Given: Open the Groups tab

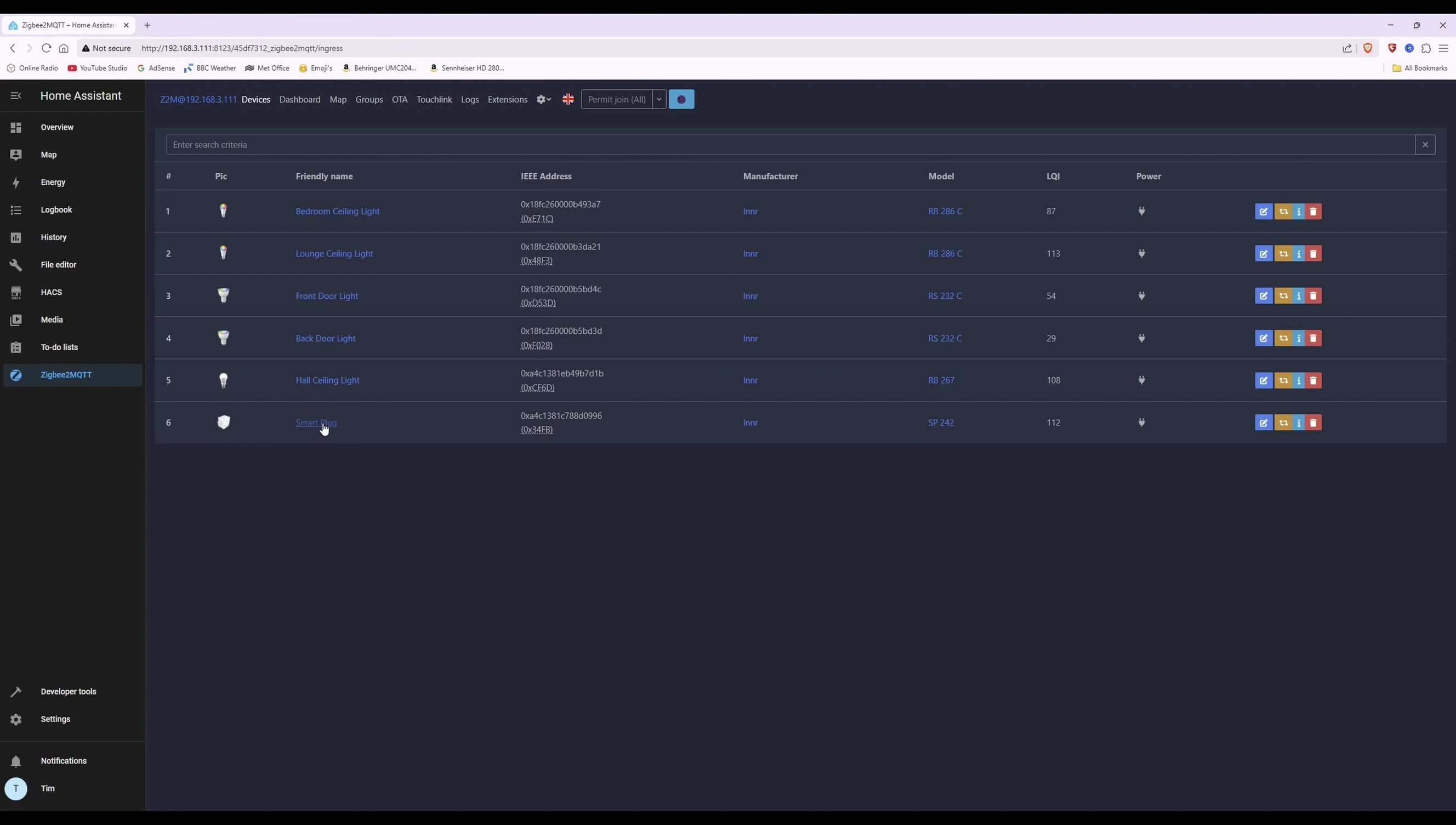Looking at the screenshot, I should coord(369,100).
